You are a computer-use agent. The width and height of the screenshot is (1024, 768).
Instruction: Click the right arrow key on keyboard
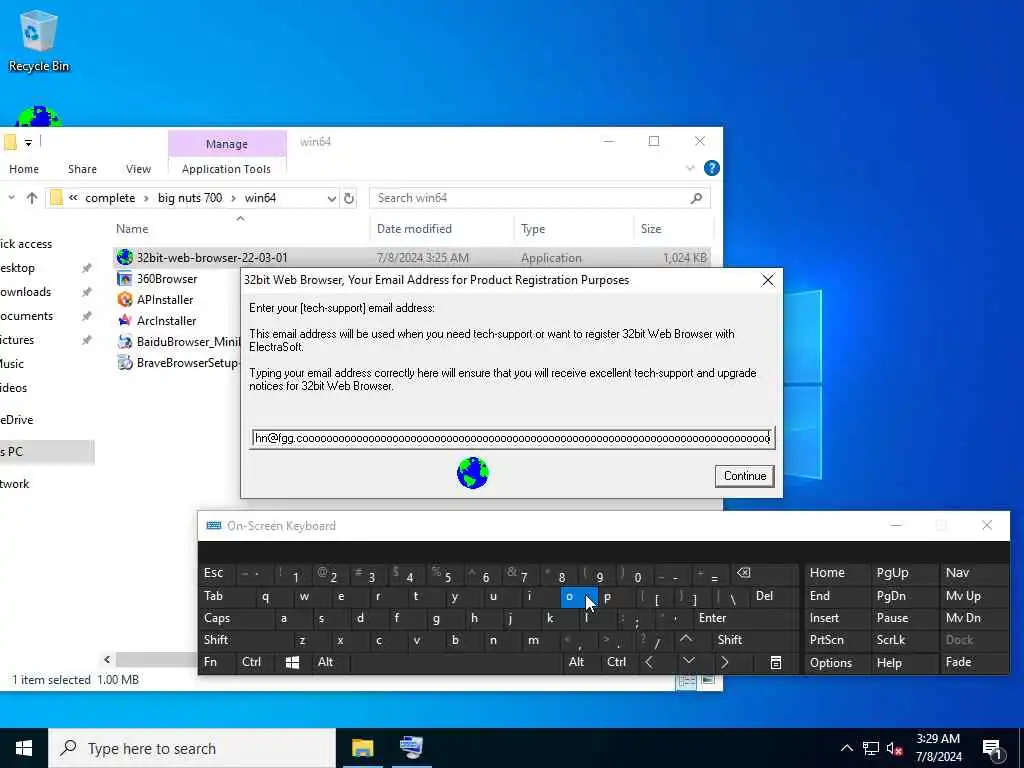pyautogui.click(x=724, y=662)
